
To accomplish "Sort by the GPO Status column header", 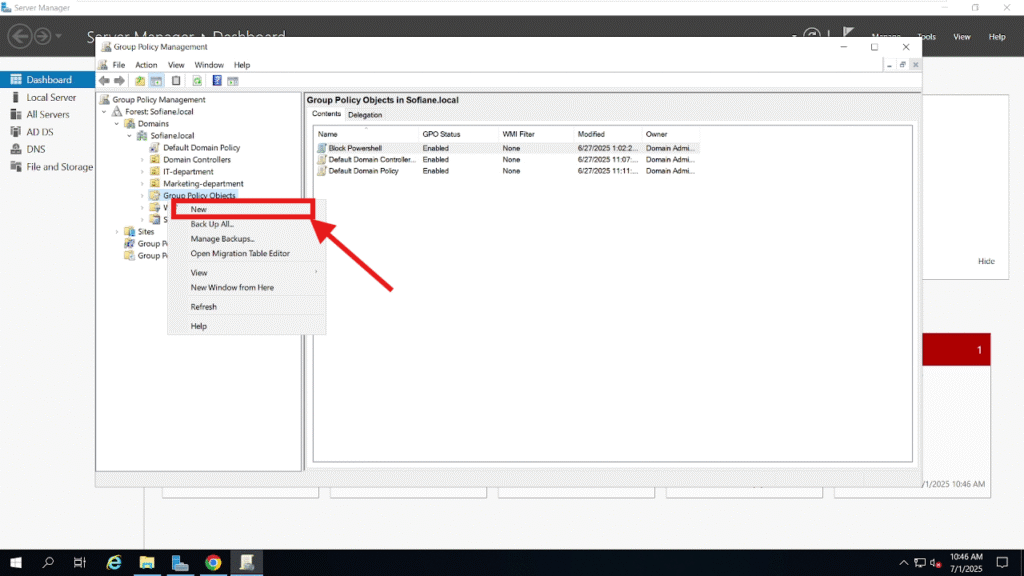I will (x=458, y=135).
